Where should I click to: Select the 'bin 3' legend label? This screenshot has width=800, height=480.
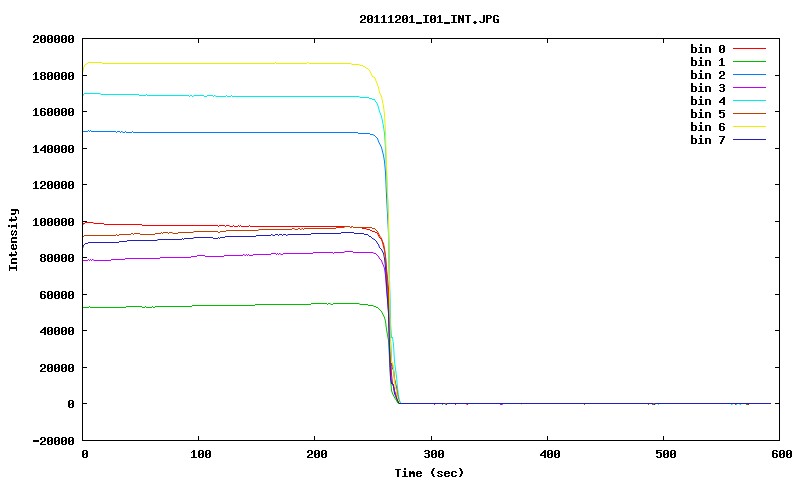click(708, 88)
